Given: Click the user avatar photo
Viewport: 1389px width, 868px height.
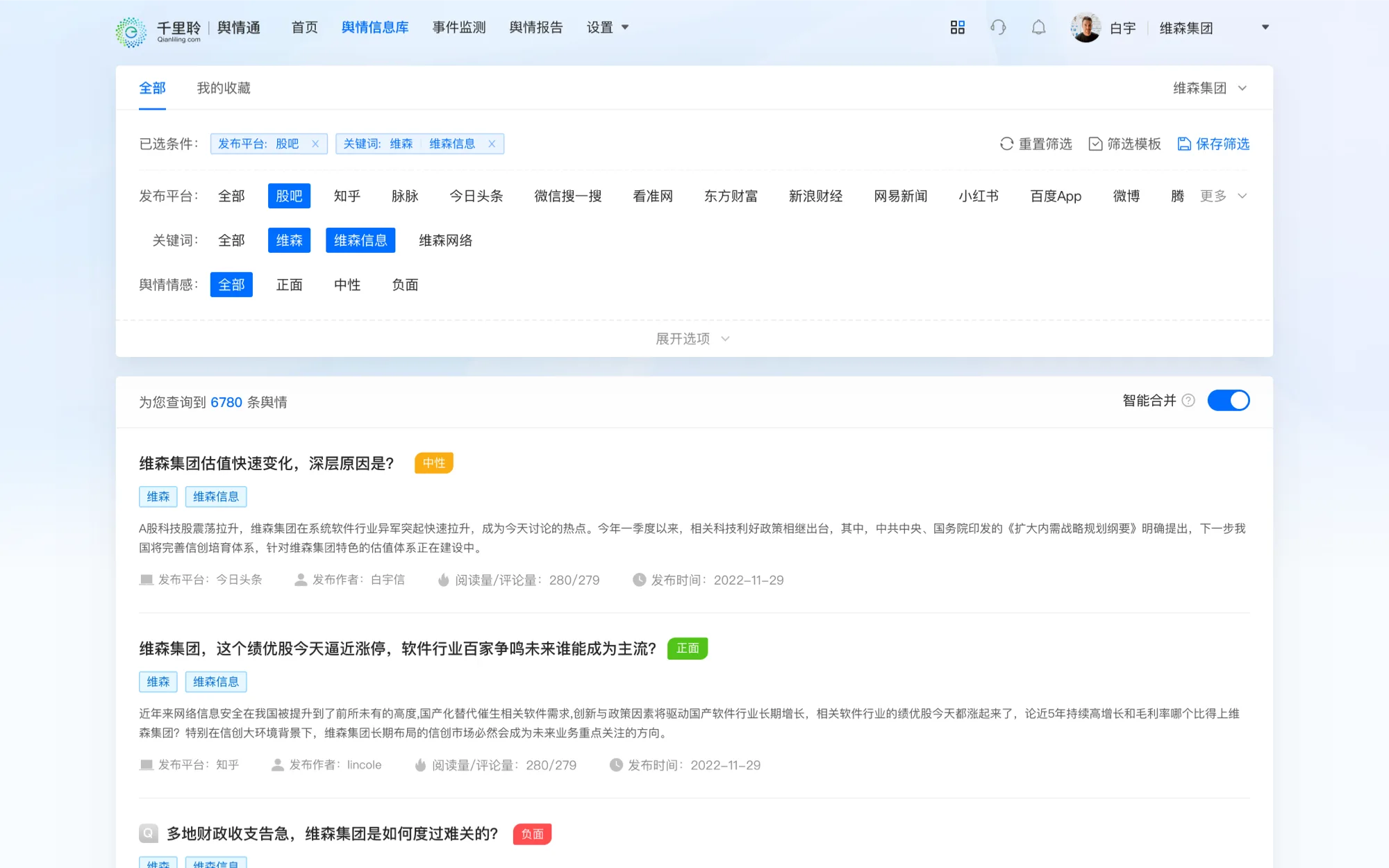Looking at the screenshot, I should pos(1086,27).
